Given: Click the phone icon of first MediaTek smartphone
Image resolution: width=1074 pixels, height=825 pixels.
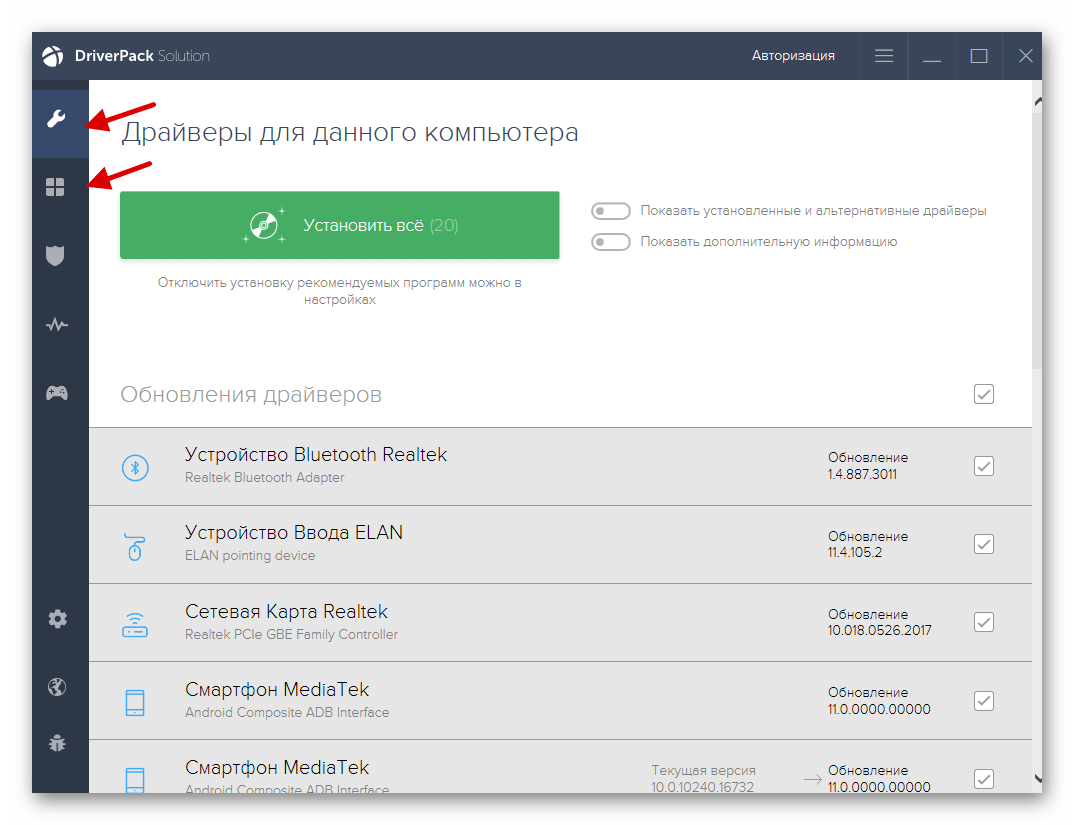Looking at the screenshot, I should 135,703.
